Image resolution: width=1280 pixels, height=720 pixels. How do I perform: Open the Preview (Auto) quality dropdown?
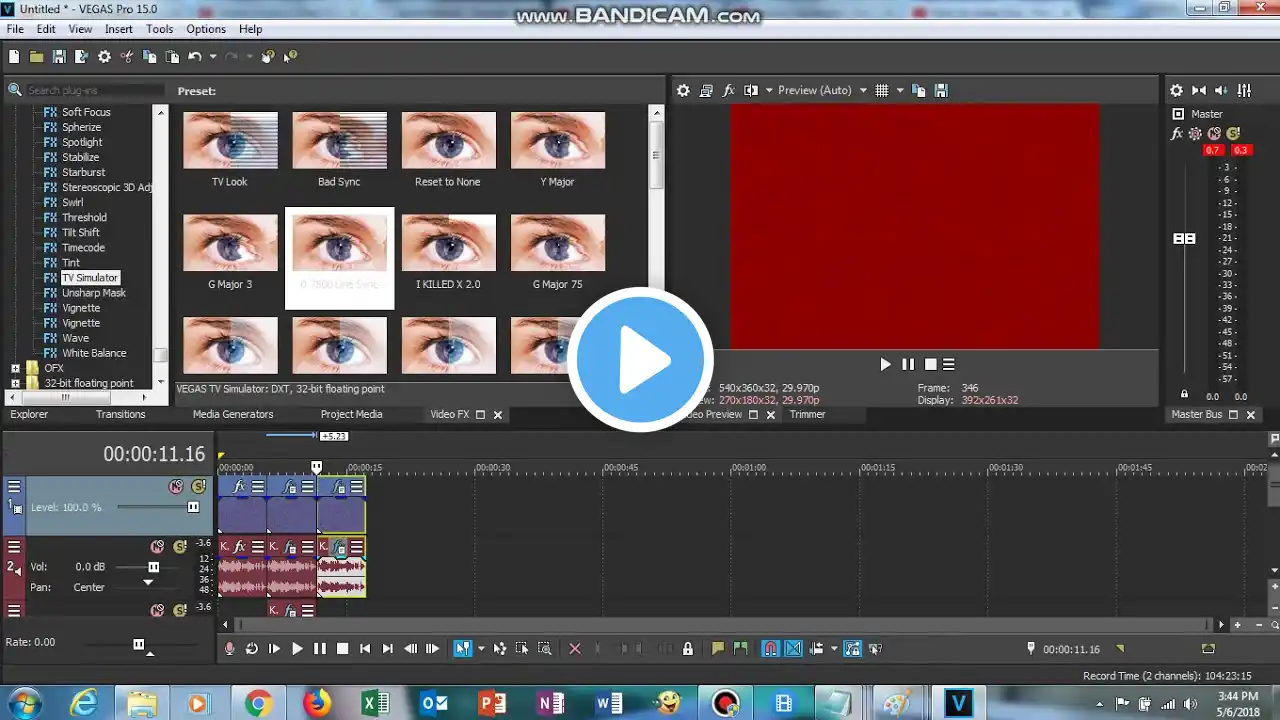863,90
